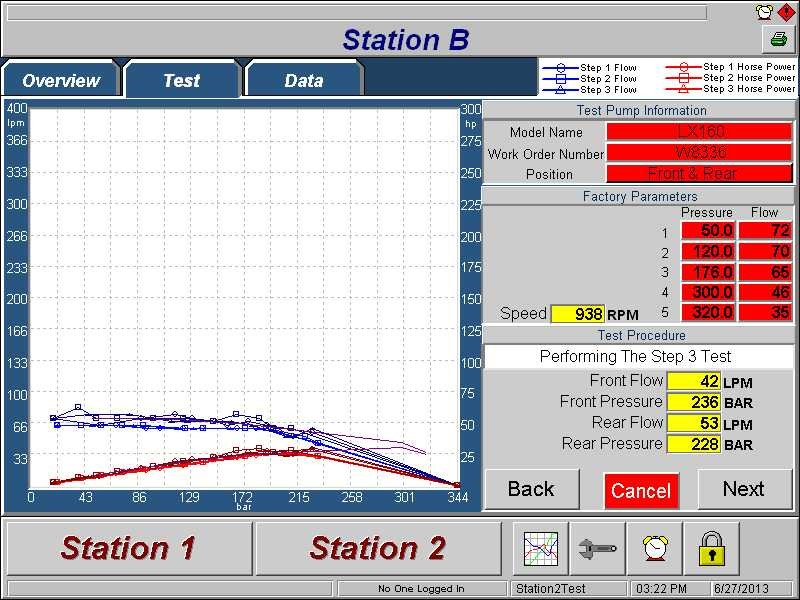Switch to Station 1

pyautogui.click(x=128, y=548)
